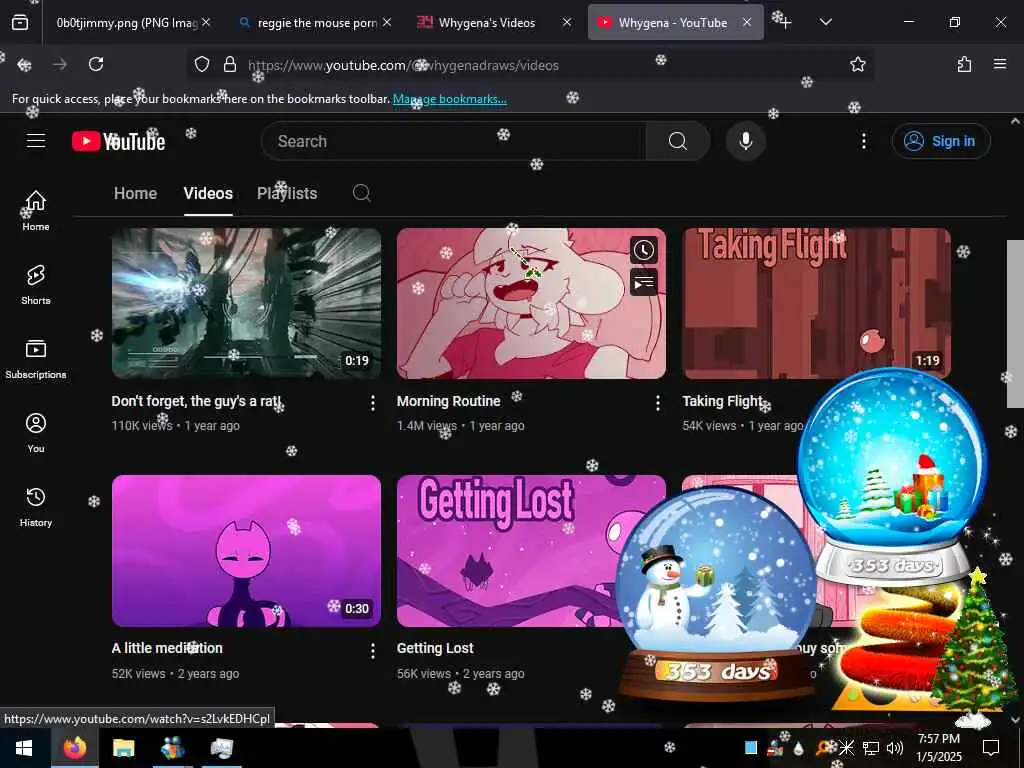Open Getting Lost video thumbnail
The width and height of the screenshot is (1024, 768).
point(531,551)
